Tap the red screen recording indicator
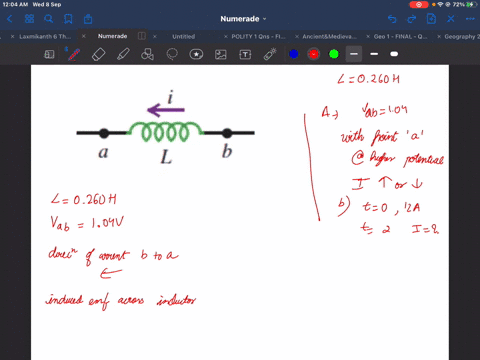Image resolution: width=480 pixels, height=360 pixels. click(x=419, y=5)
